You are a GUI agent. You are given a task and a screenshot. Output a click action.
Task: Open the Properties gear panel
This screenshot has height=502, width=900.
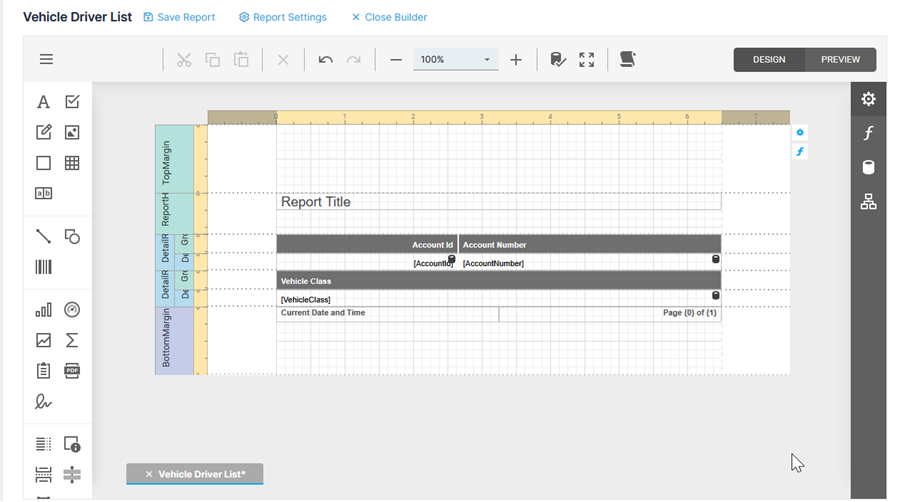tap(868, 99)
